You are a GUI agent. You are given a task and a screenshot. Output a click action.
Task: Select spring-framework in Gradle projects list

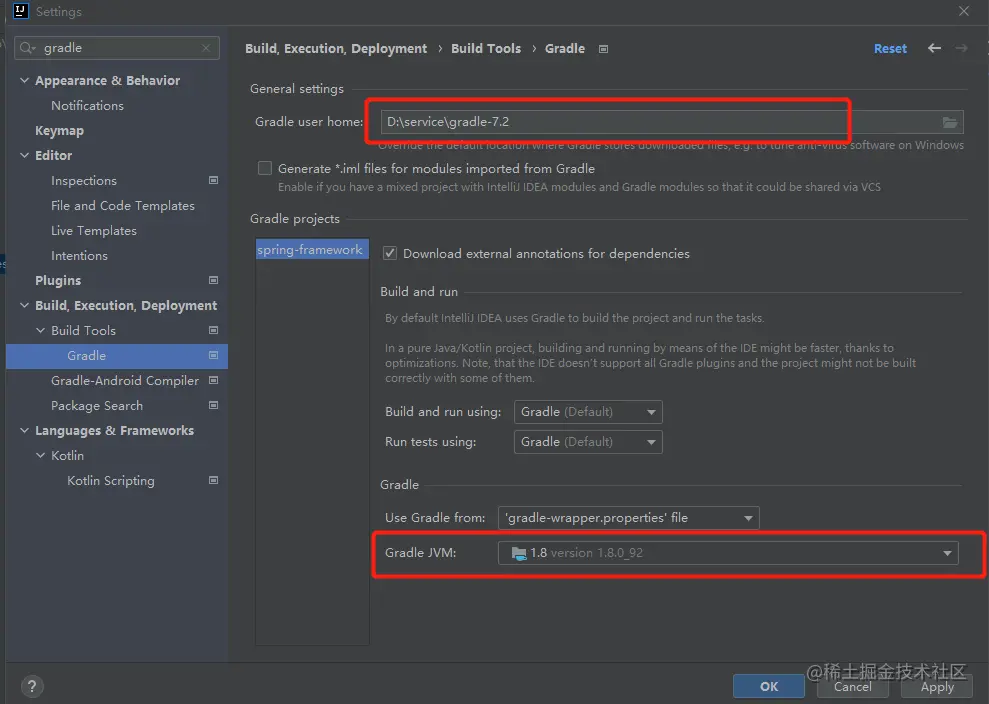[x=312, y=250]
